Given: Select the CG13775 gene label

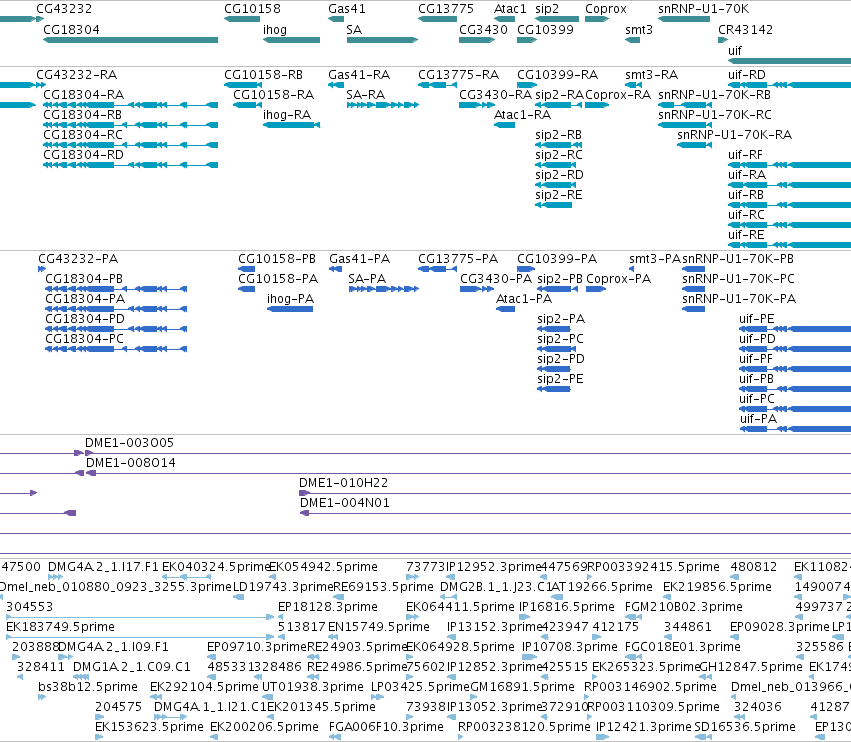Looking at the screenshot, I should click(x=446, y=9).
